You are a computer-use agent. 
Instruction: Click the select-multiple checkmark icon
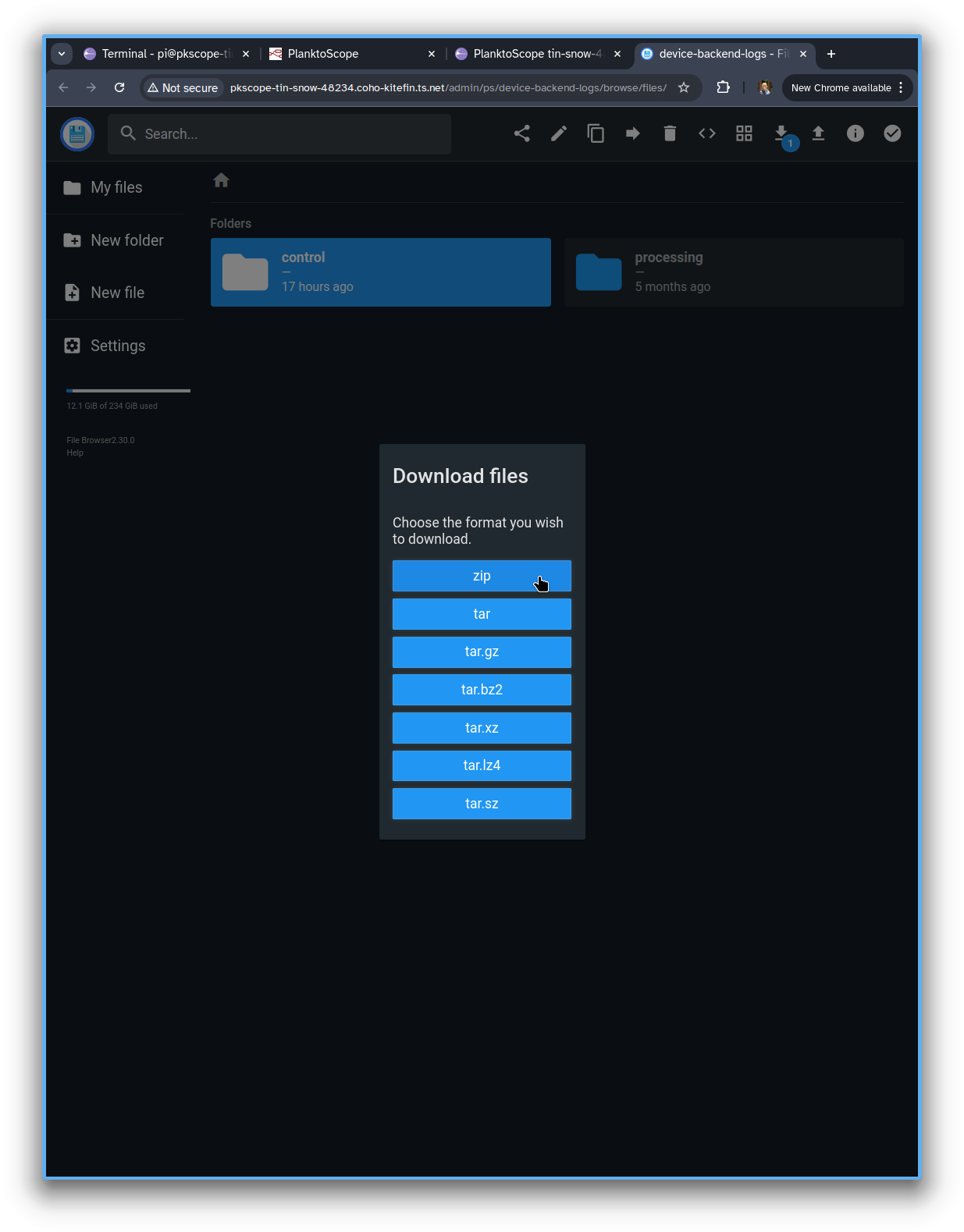pyautogui.click(x=892, y=133)
